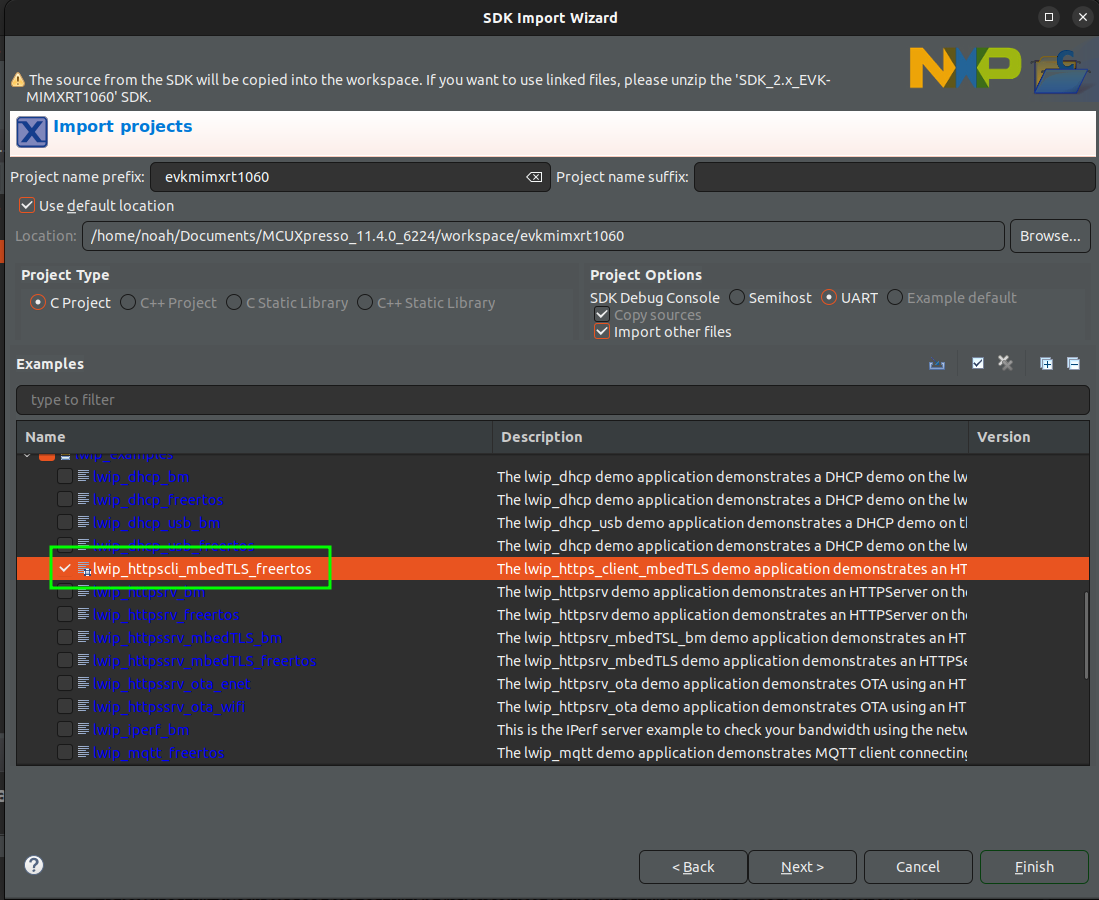Uncheck Use default location checkbox
Screen dimensions: 1099x900
(x=27, y=206)
